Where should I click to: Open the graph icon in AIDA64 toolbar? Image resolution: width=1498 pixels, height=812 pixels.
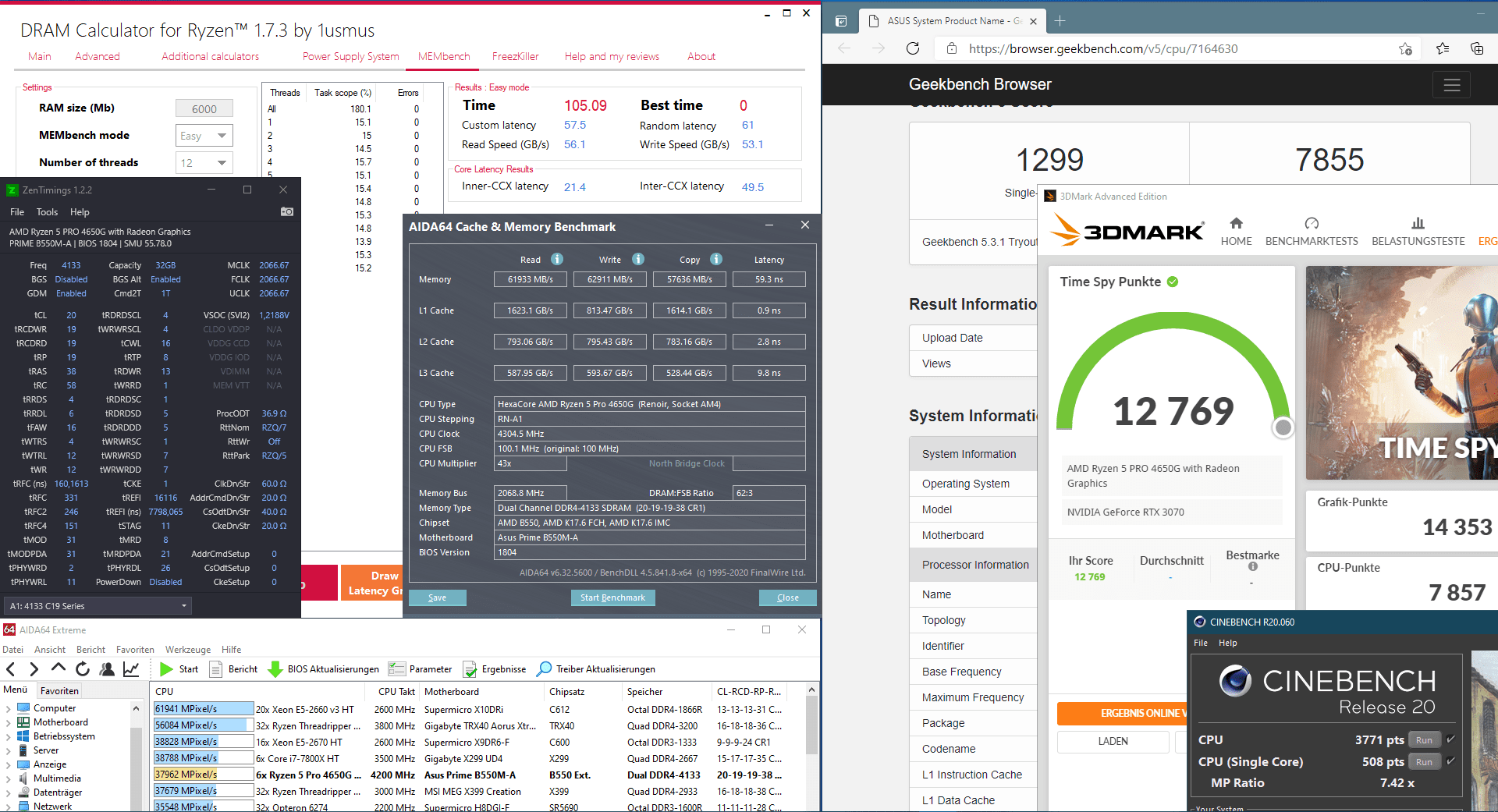tap(131, 668)
